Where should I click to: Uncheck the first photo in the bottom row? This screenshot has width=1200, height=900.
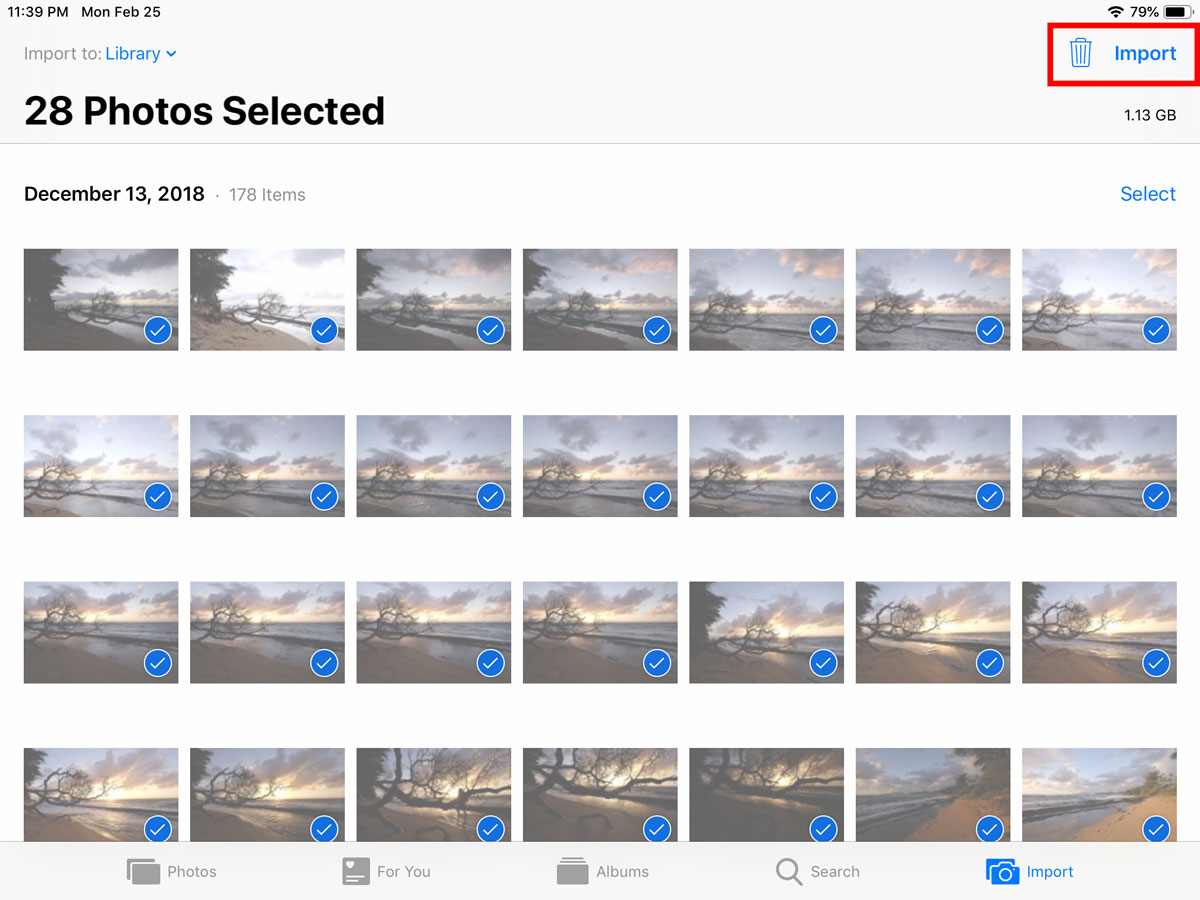[x=157, y=828]
